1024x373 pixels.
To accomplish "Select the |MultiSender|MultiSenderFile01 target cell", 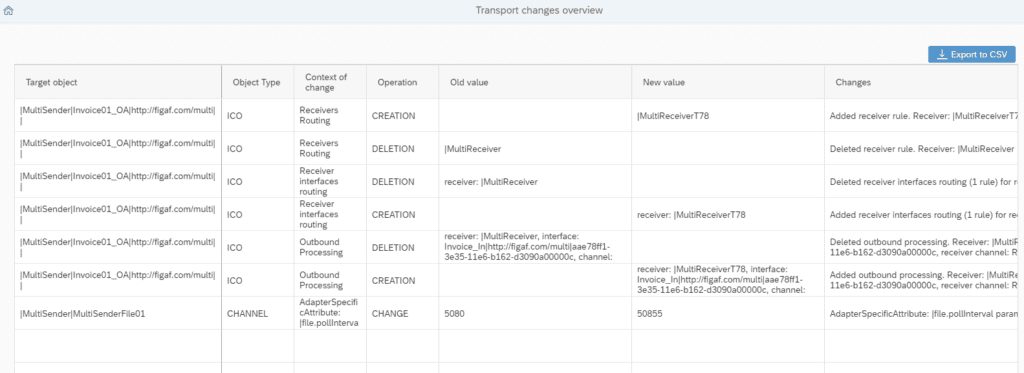I will (118, 314).
